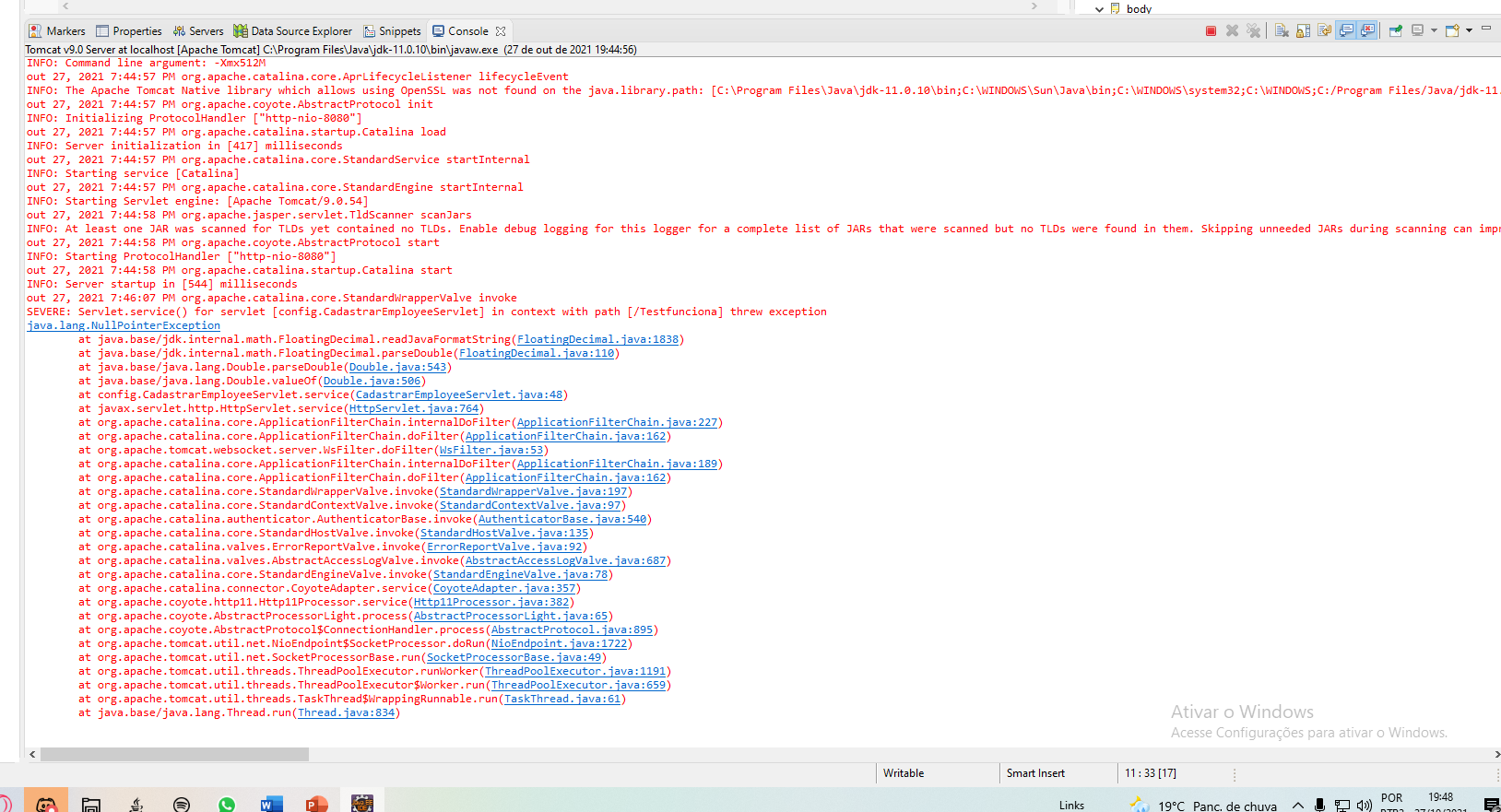The image size is (1501, 812).
Task: Open ApplicationFilterChain.java:227 link
Action: click(617, 422)
